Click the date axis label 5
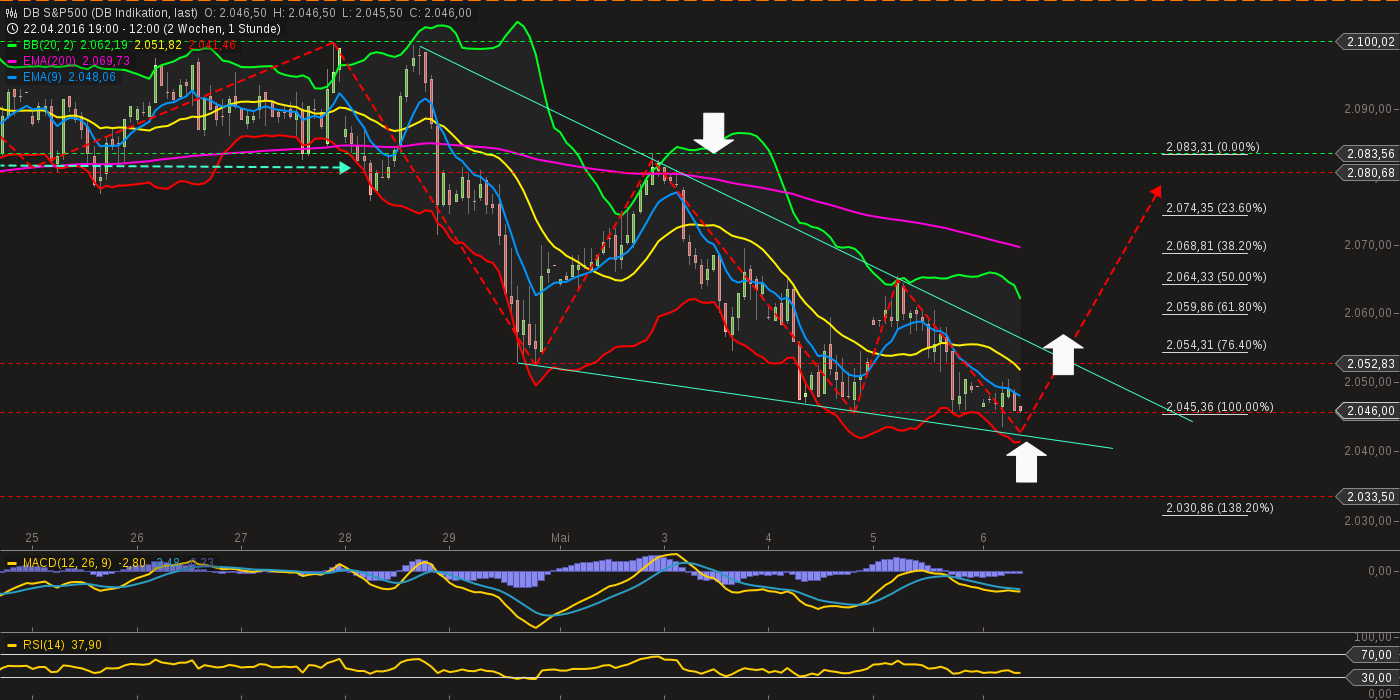The image size is (1400, 700). coord(873,538)
